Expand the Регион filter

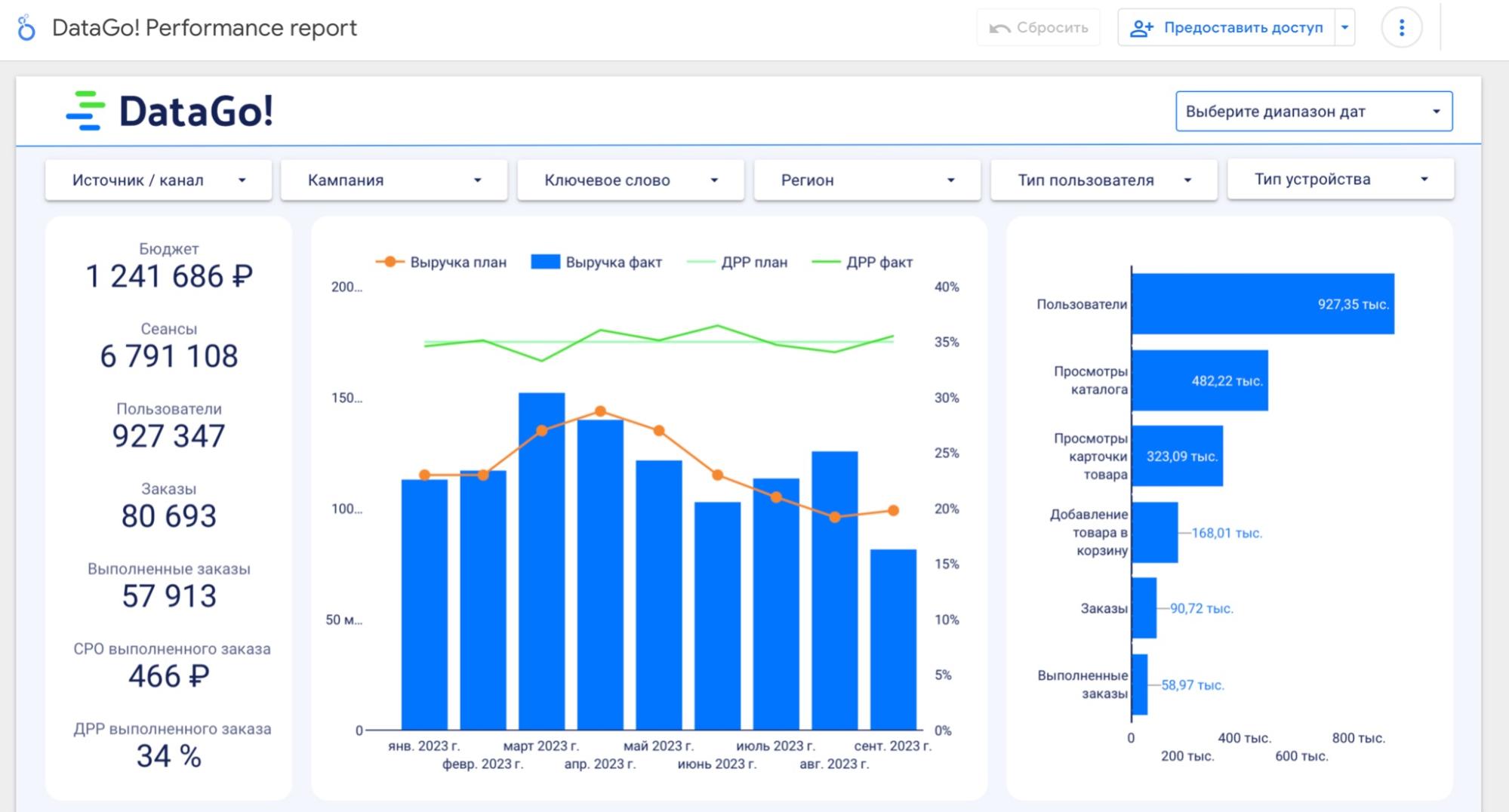tap(867, 180)
